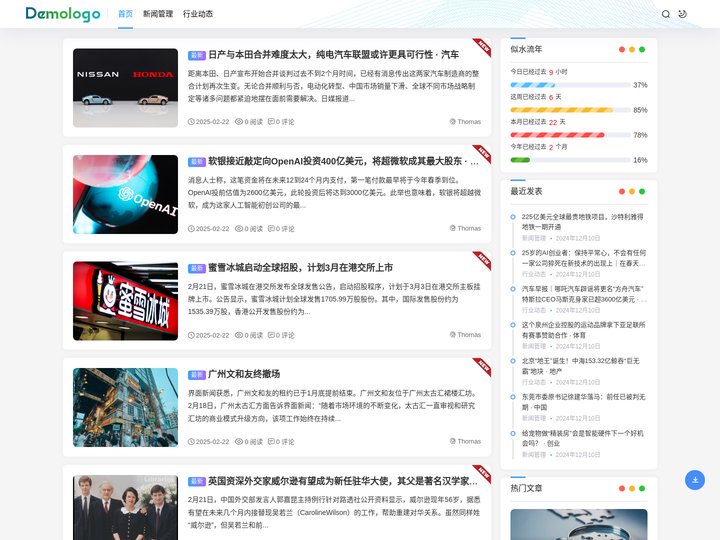
Task: Open article 日产与本田合并难度太大
Action: [333, 55]
